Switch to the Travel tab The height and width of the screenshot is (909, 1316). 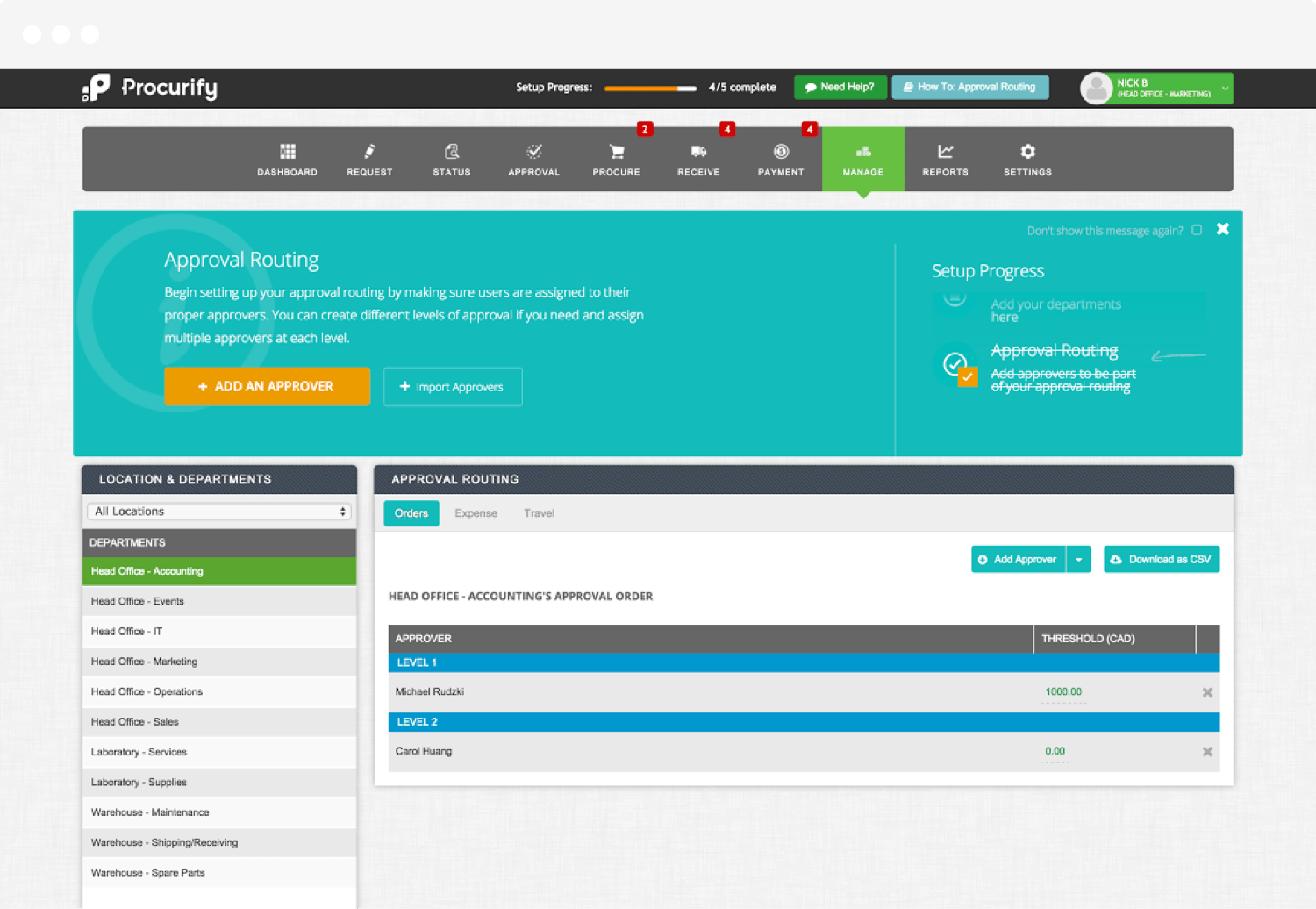pos(539,513)
